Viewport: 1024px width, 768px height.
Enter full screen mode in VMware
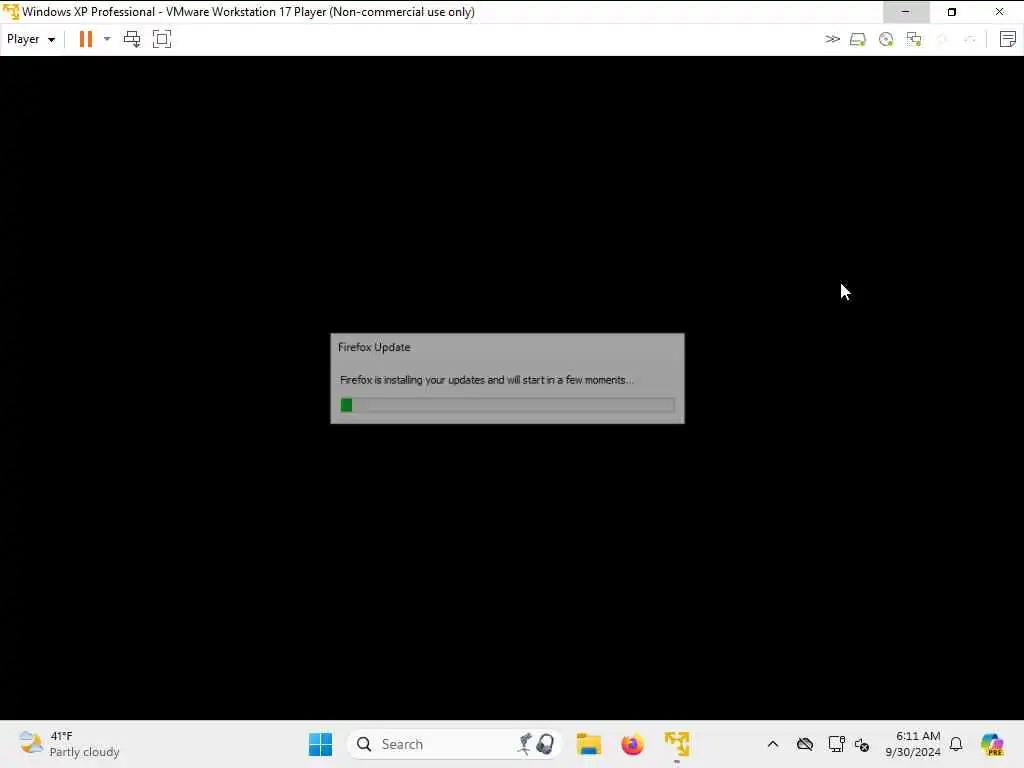pos(162,39)
